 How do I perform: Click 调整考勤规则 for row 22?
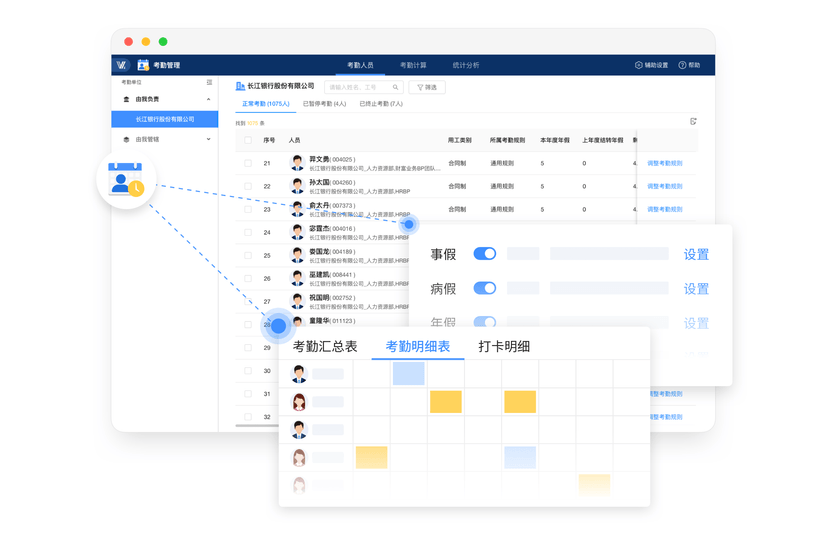(x=665, y=186)
